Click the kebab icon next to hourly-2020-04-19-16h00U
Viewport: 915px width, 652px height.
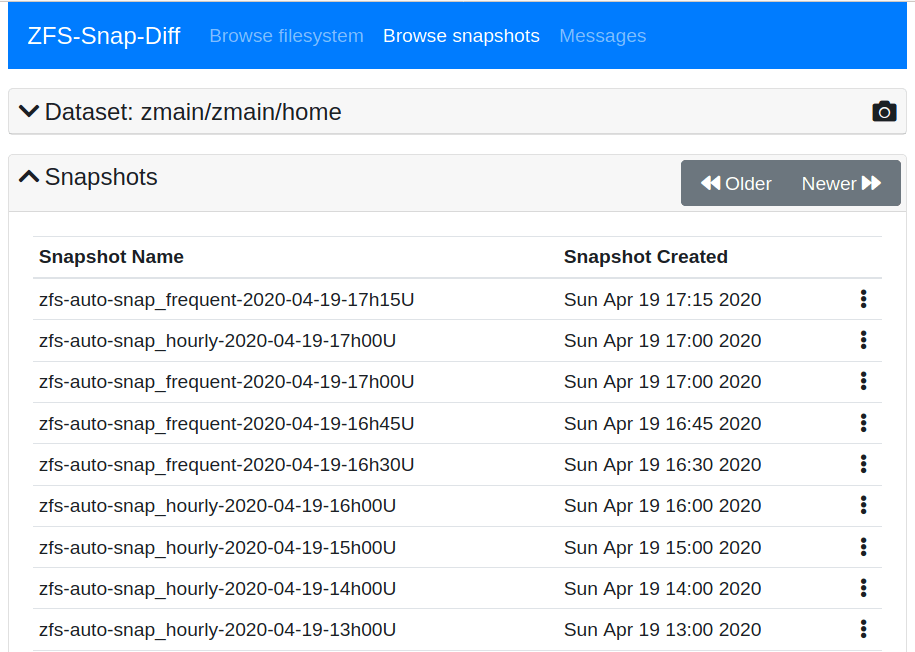pyautogui.click(x=863, y=505)
